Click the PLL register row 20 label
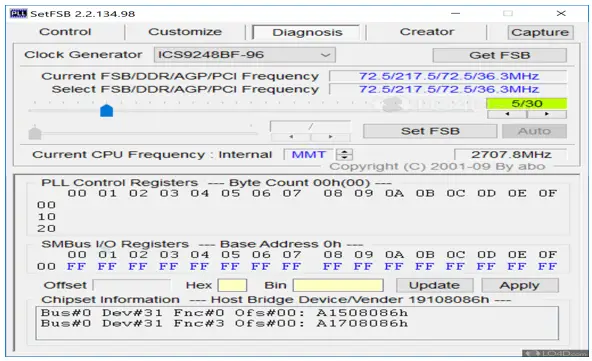Screen dimensions: 592x361 46,228
